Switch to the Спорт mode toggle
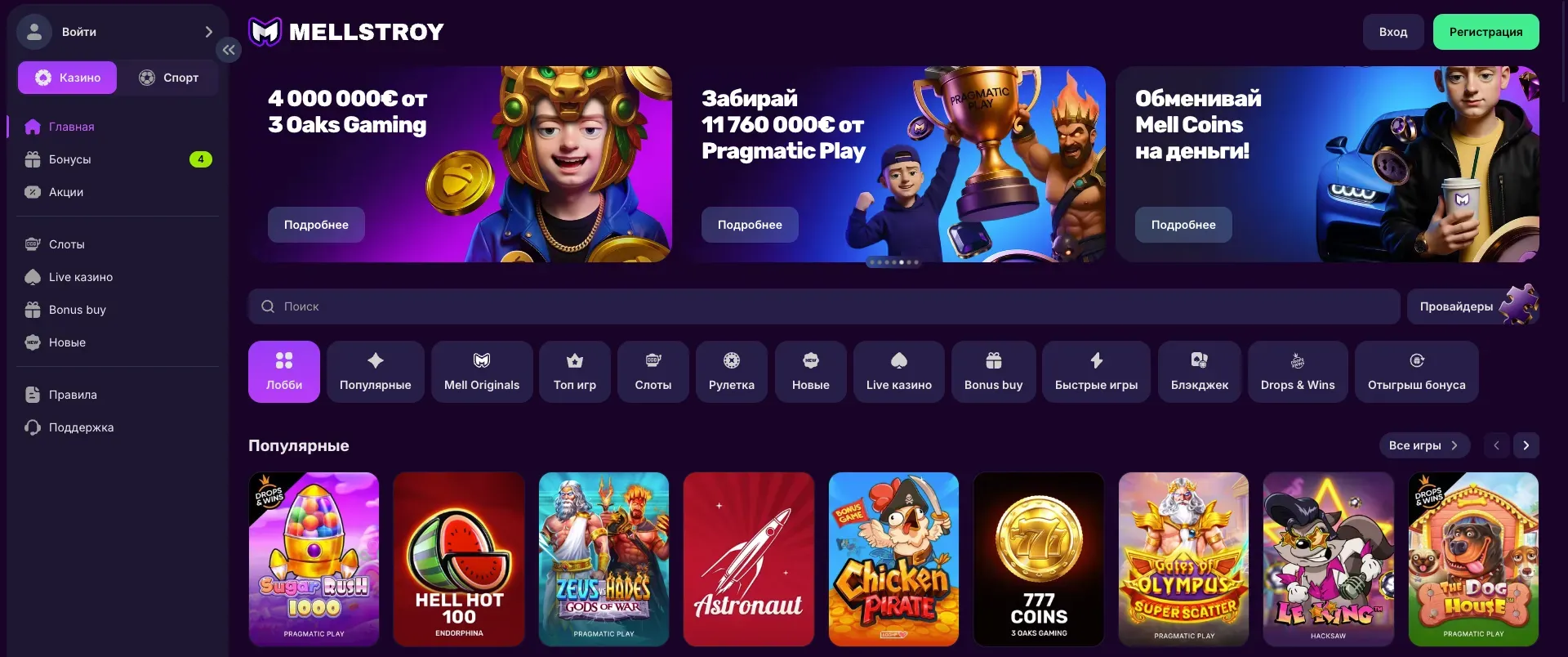 click(168, 78)
